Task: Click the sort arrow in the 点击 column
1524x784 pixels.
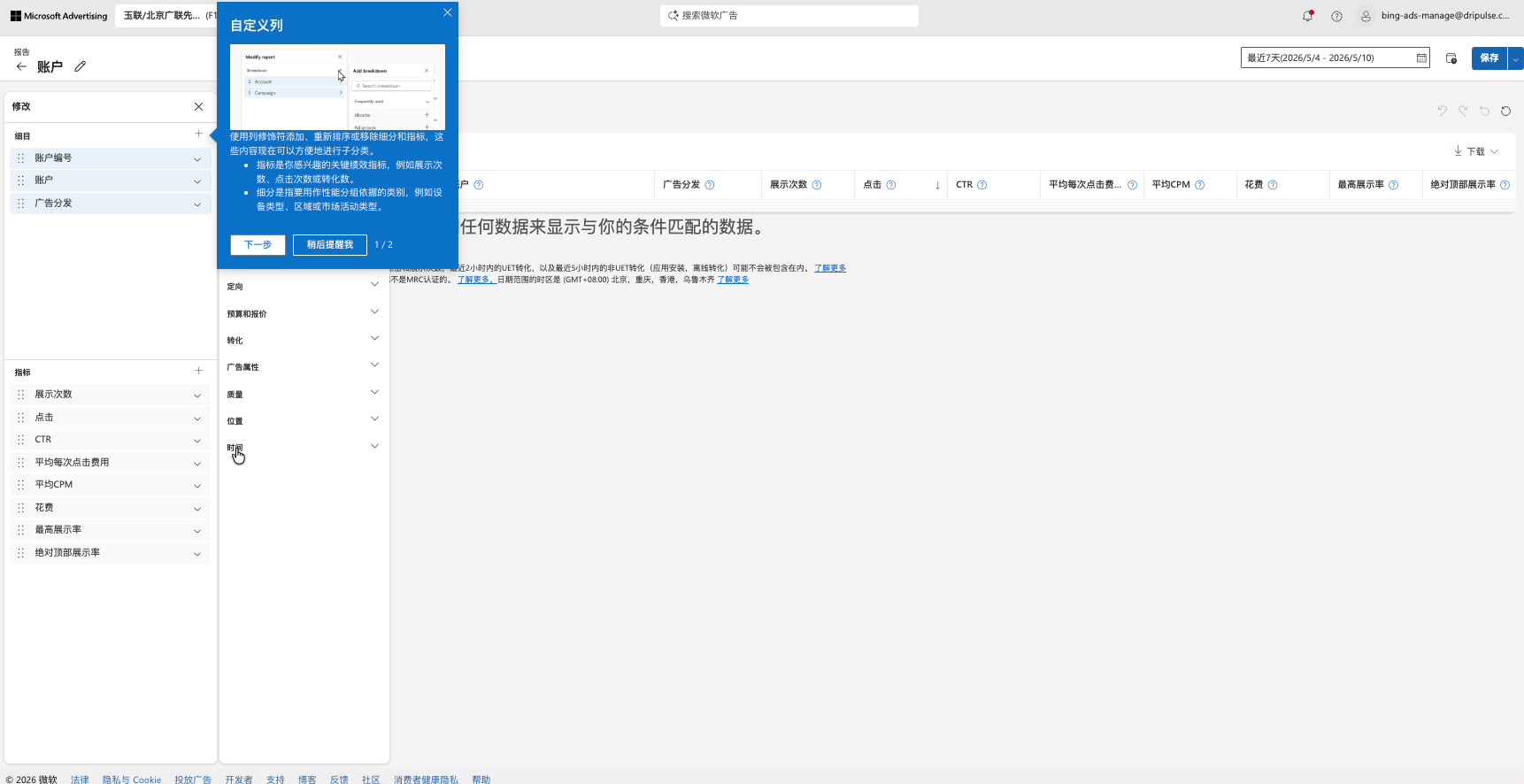Action: tap(937, 185)
